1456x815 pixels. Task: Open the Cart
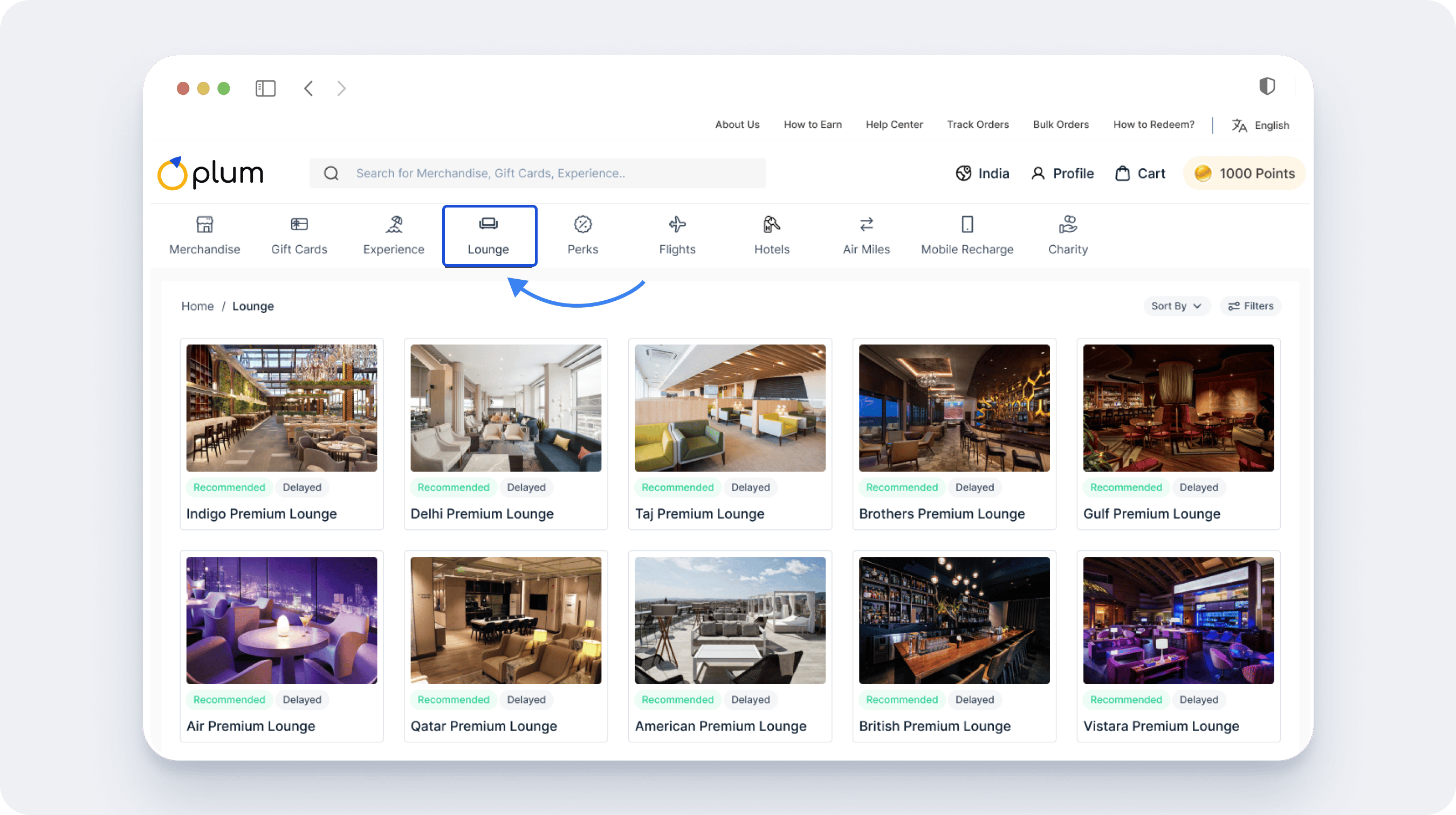(x=1140, y=174)
